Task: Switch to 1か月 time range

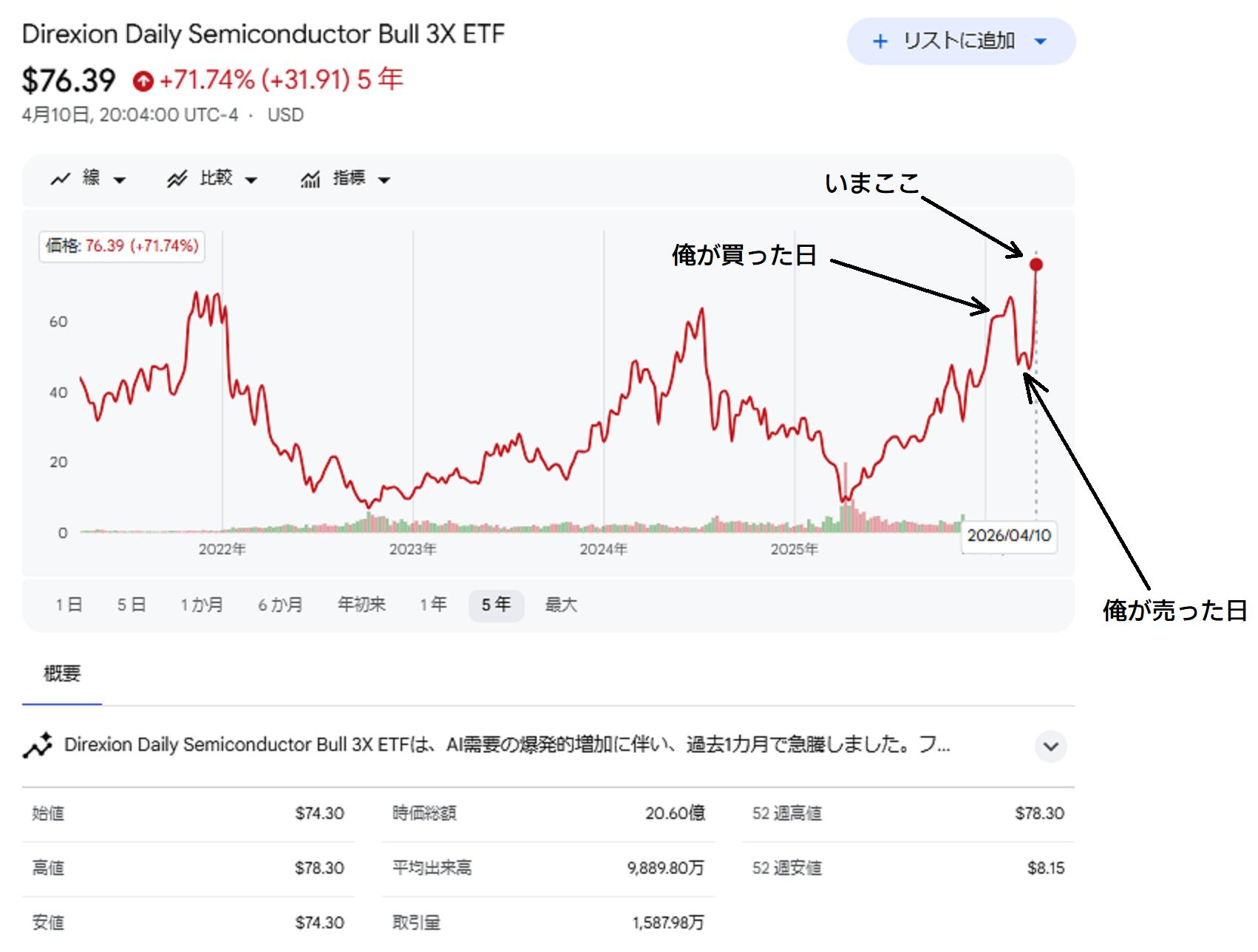Action: (202, 605)
